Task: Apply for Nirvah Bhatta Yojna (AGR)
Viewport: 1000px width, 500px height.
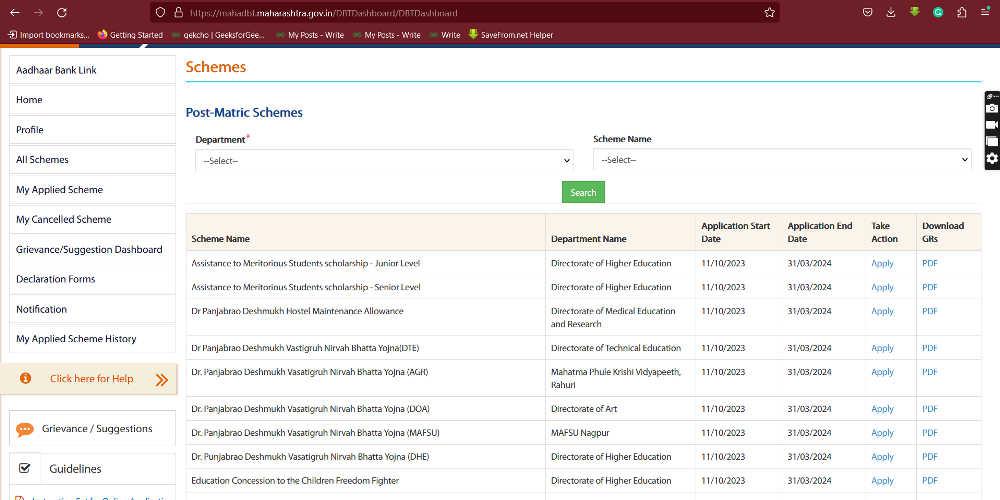Action: tap(882, 372)
